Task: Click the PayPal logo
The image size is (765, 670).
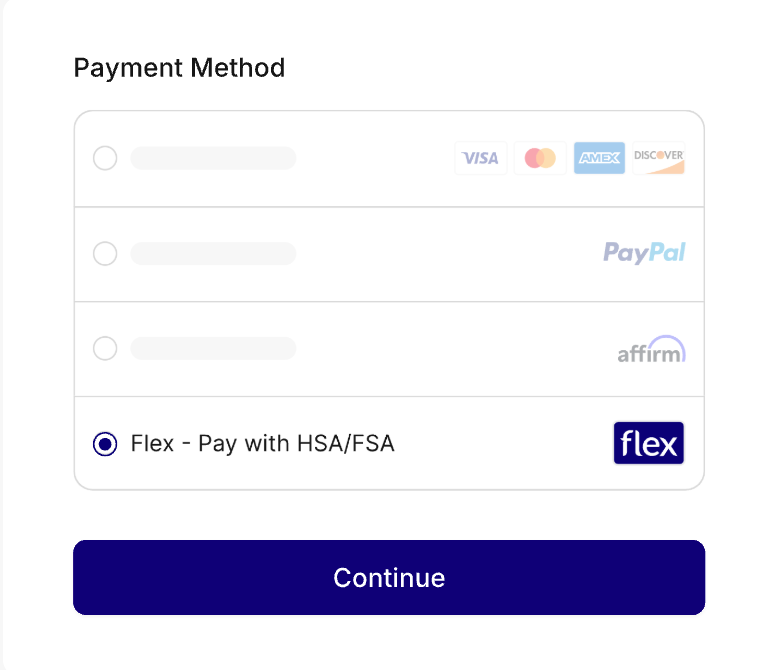Action: coord(644,253)
